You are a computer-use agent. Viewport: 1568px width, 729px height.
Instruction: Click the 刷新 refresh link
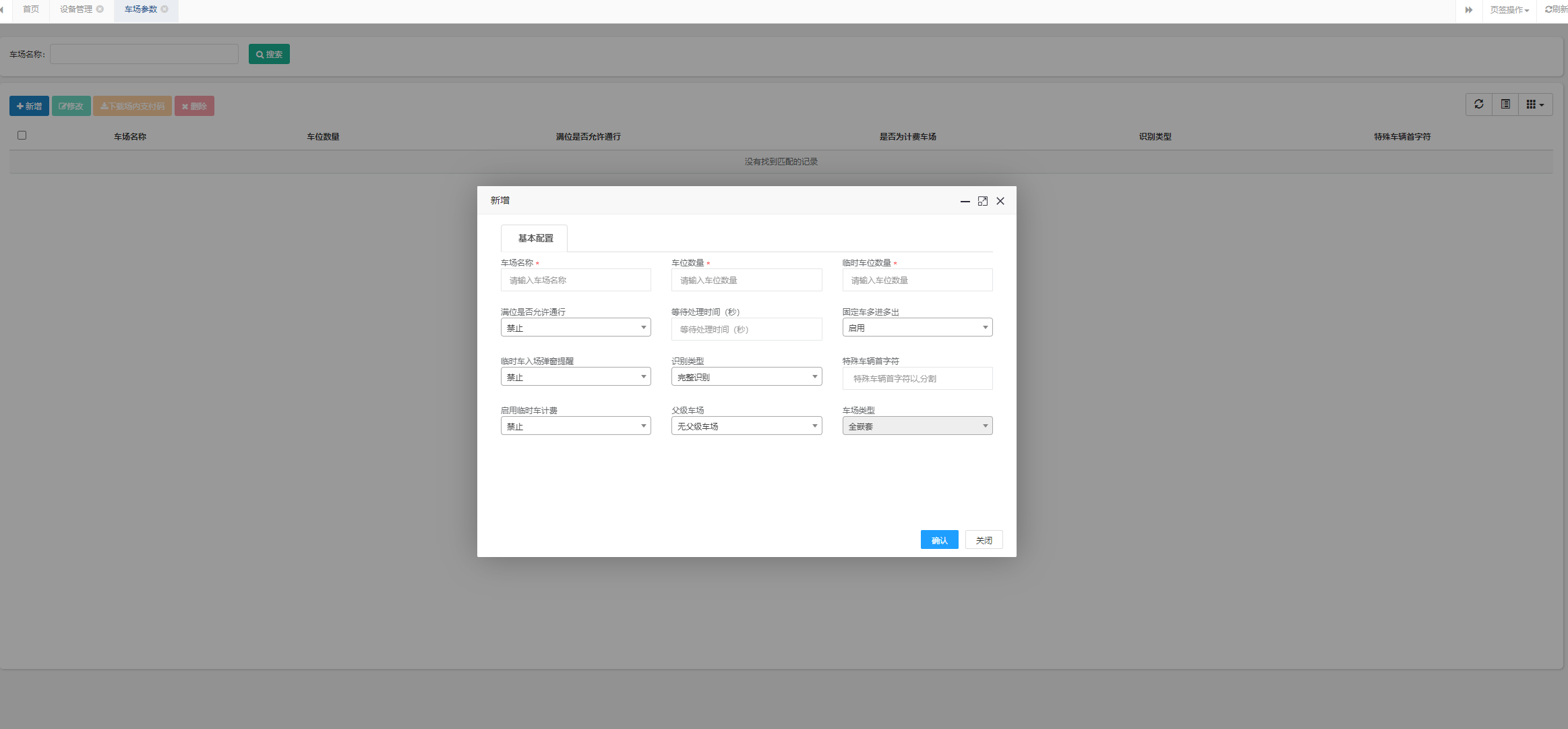[1557, 9]
